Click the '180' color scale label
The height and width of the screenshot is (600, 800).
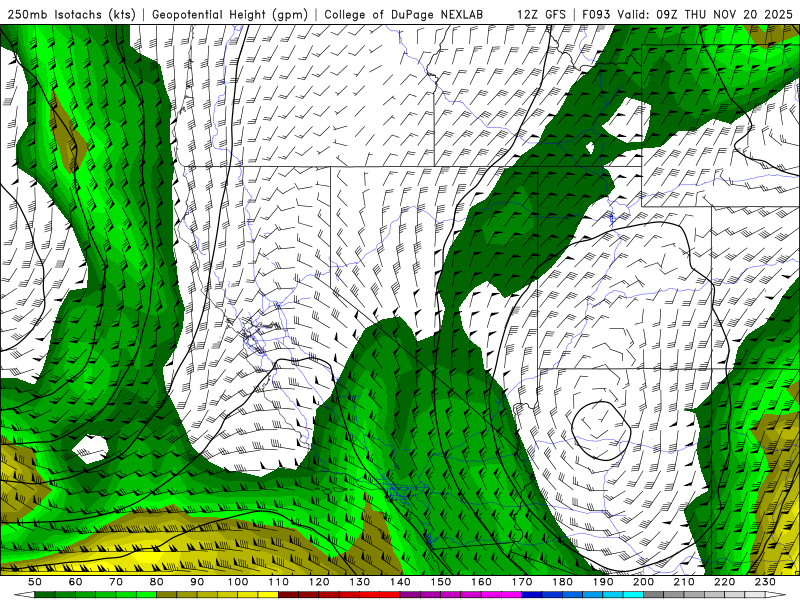(x=562, y=582)
